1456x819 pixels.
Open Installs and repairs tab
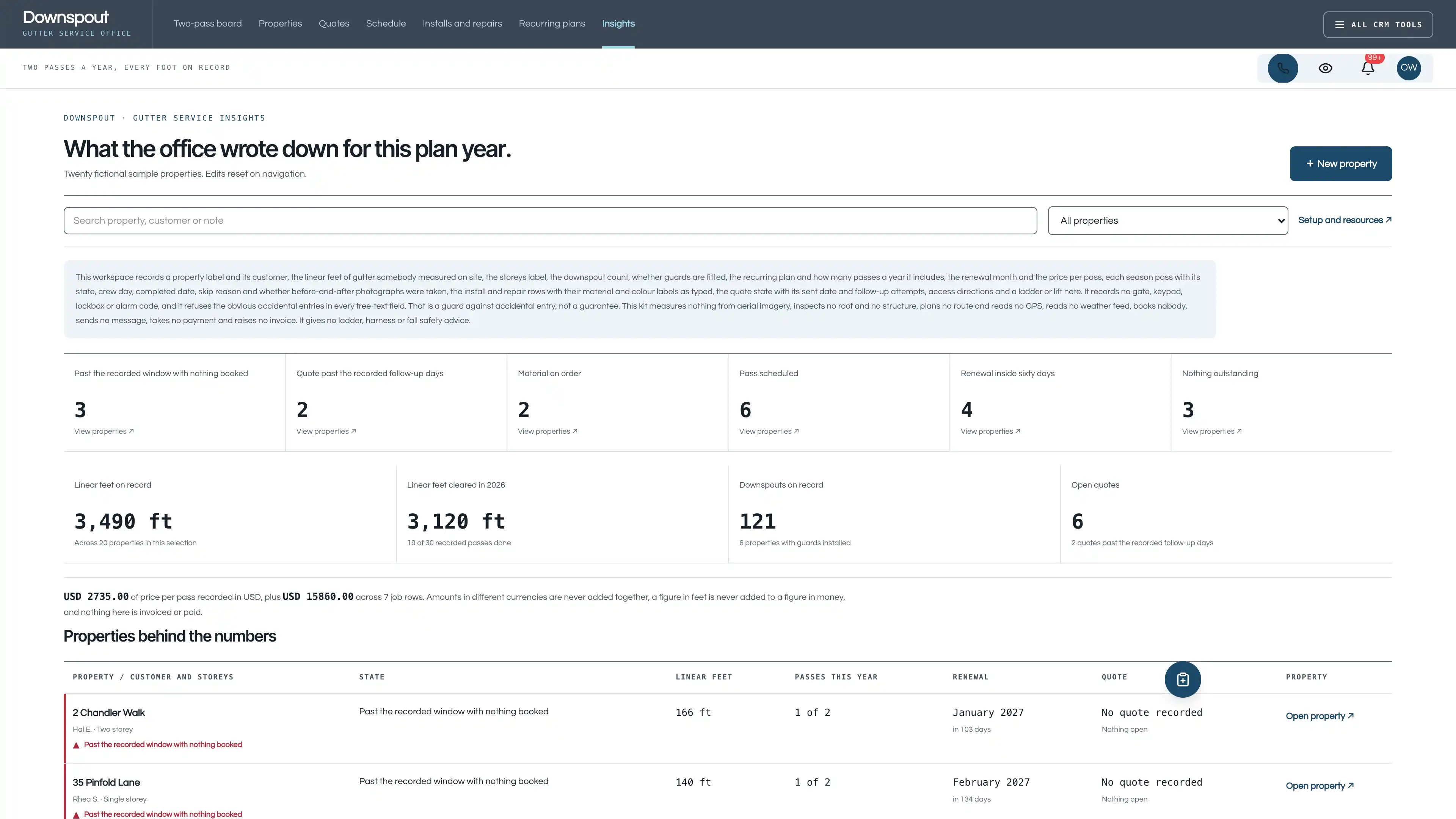462,24
